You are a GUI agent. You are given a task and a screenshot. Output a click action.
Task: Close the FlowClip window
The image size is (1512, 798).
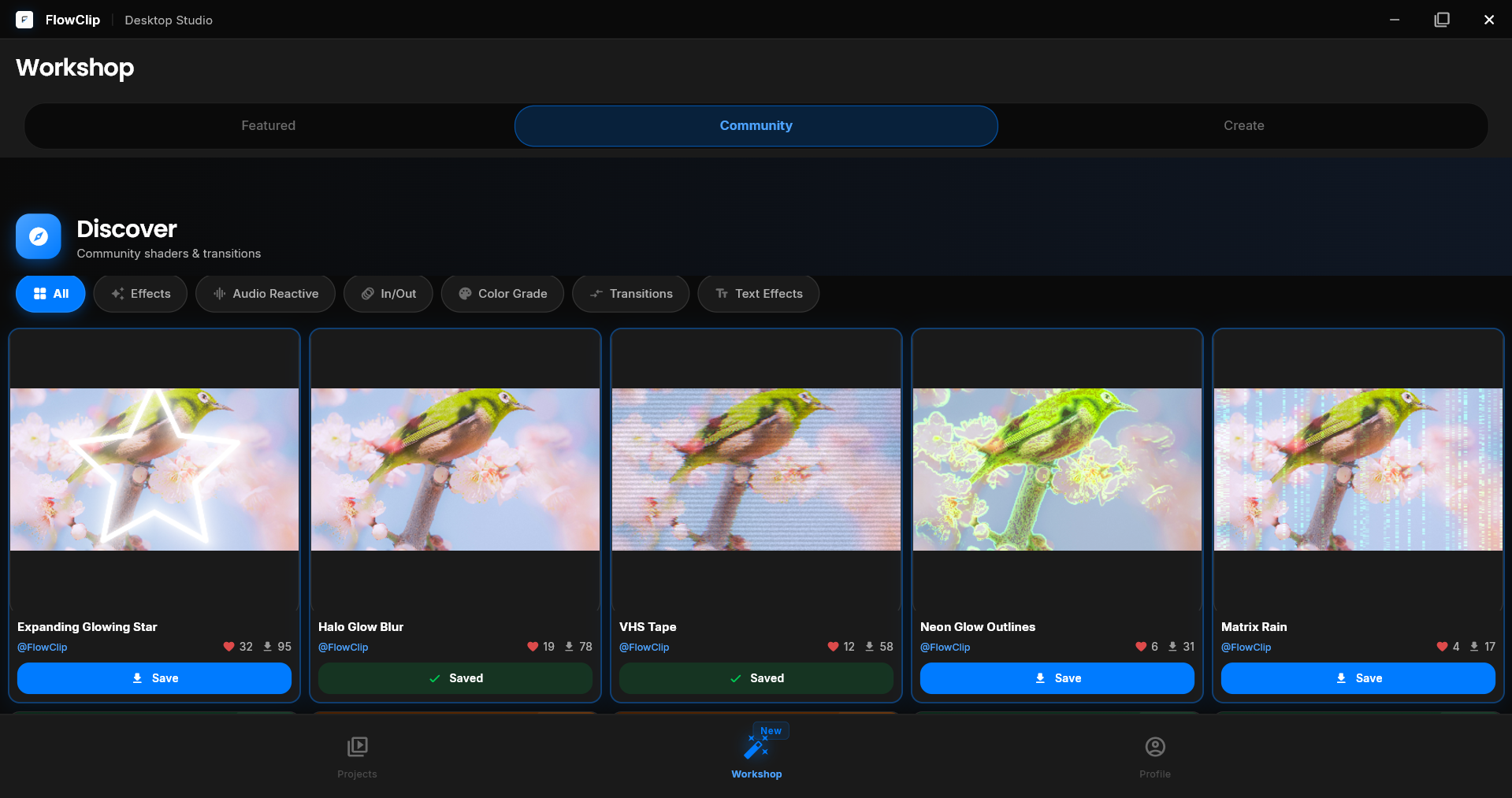click(1489, 20)
